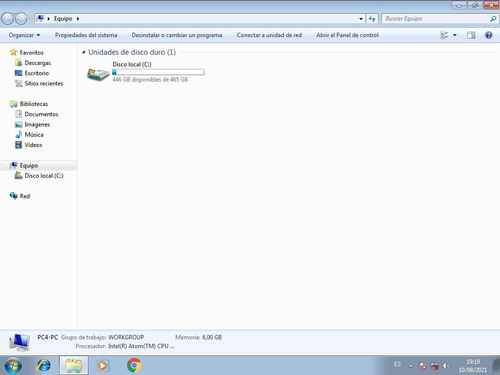
Task: Click the Disco local (C:) capacity bar
Action: pyautogui.click(x=158, y=72)
